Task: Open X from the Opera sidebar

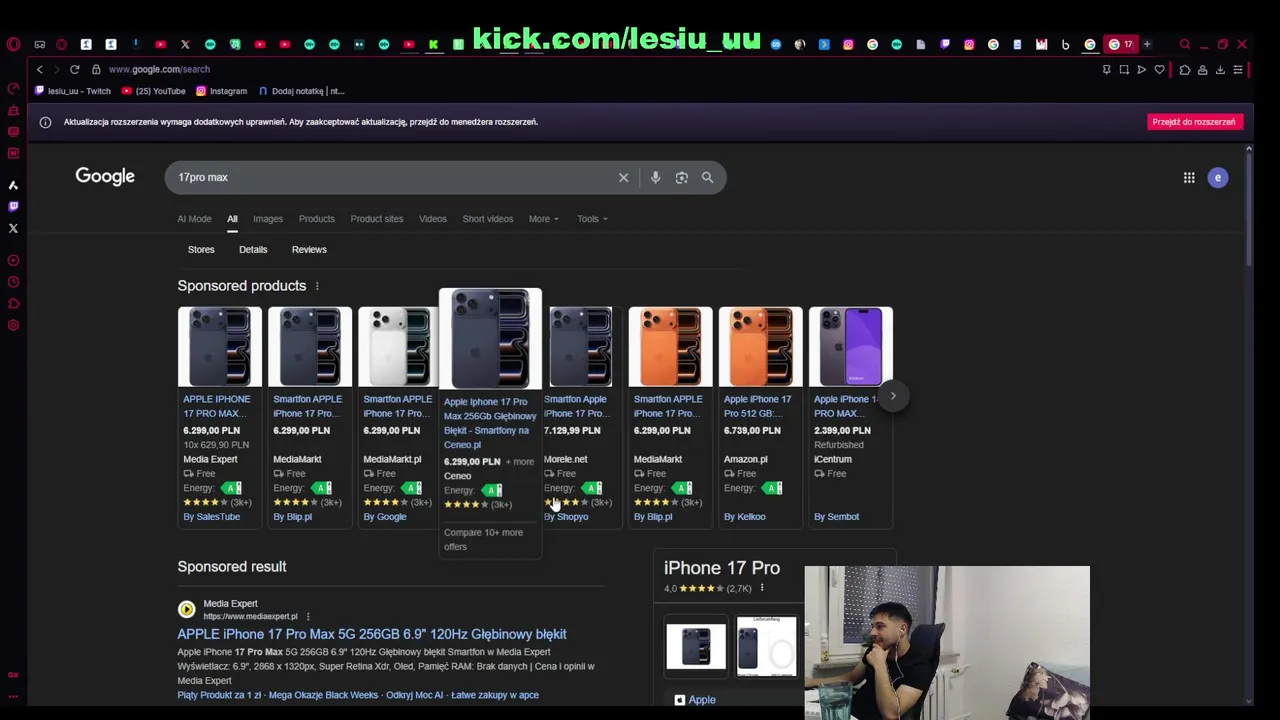Action: pos(13,228)
